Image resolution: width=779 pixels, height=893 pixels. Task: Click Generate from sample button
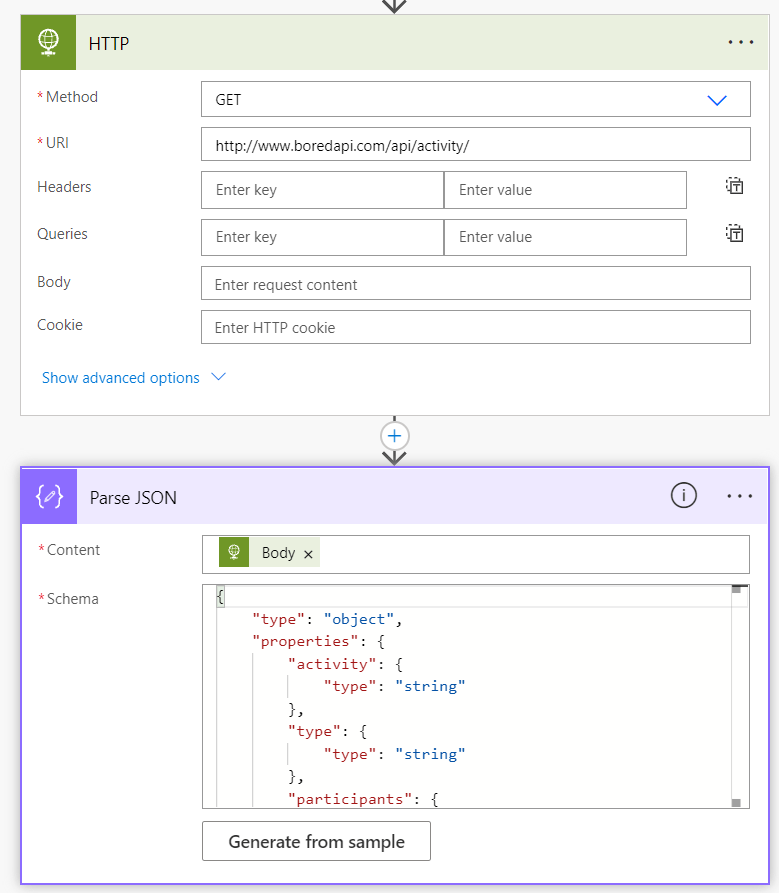(316, 841)
